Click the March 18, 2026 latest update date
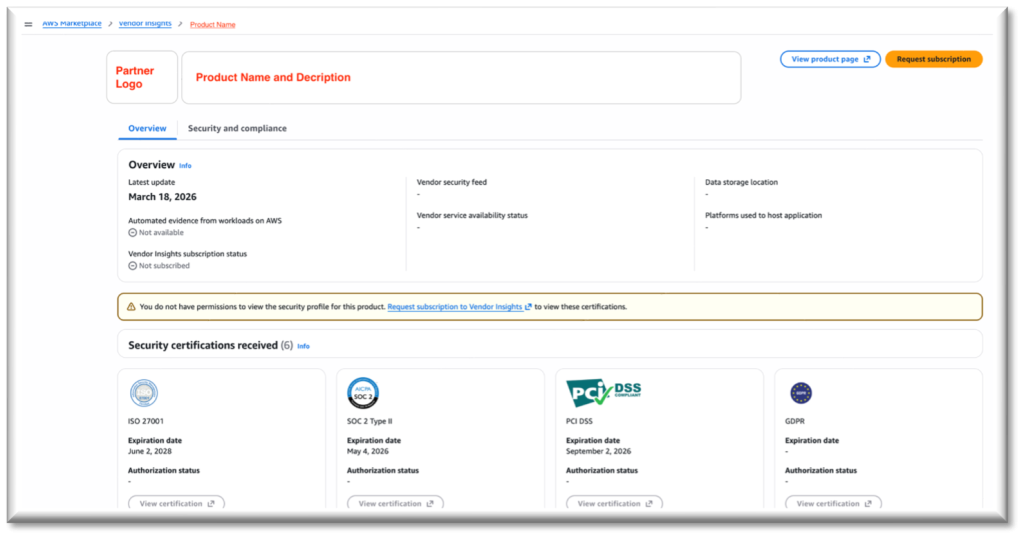Image resolution: width=1024 pixels, height=541 pixels. pyautogui.click(x=163, y=197)
